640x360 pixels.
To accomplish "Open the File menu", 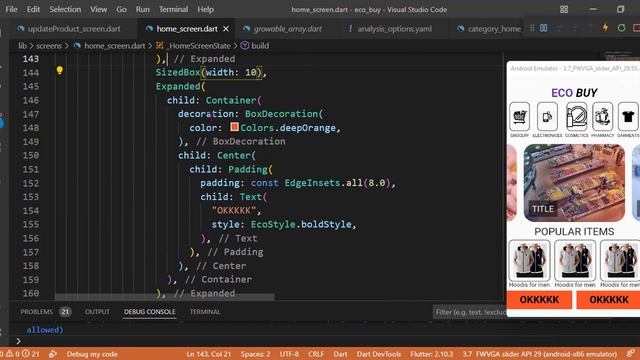I will coord(11,9).
